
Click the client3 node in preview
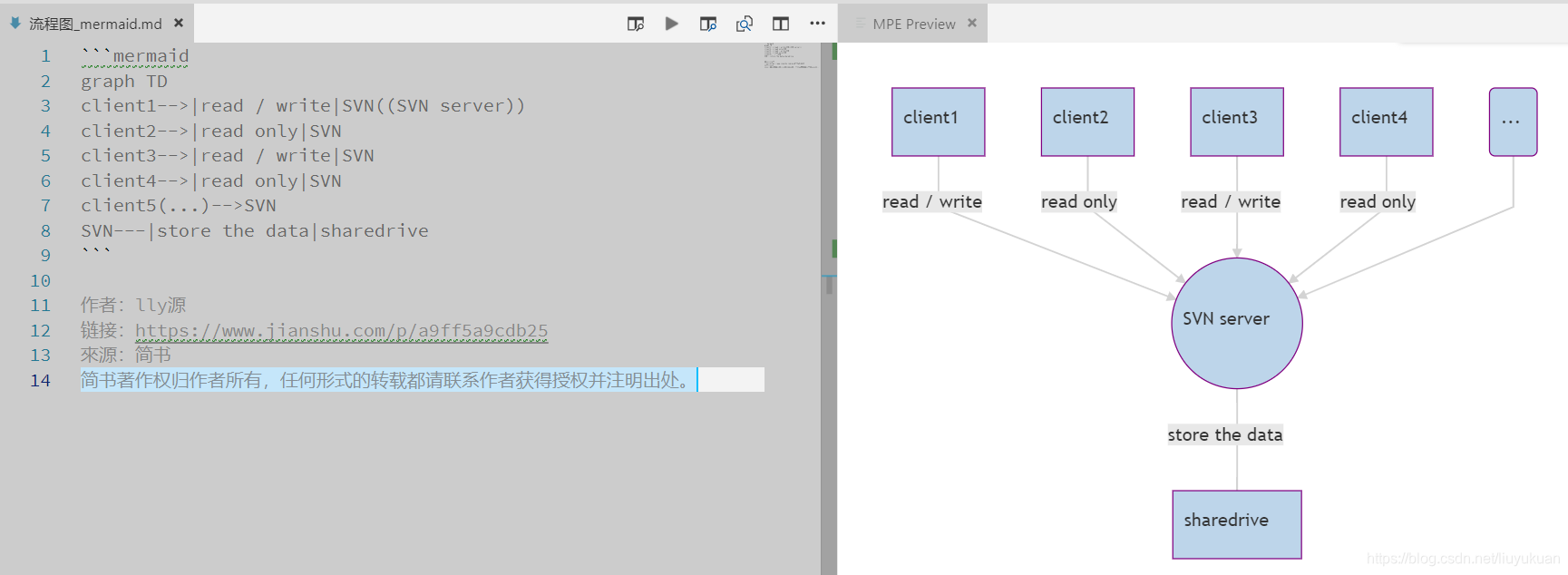pyautogui.click(x=1237, y=122)
